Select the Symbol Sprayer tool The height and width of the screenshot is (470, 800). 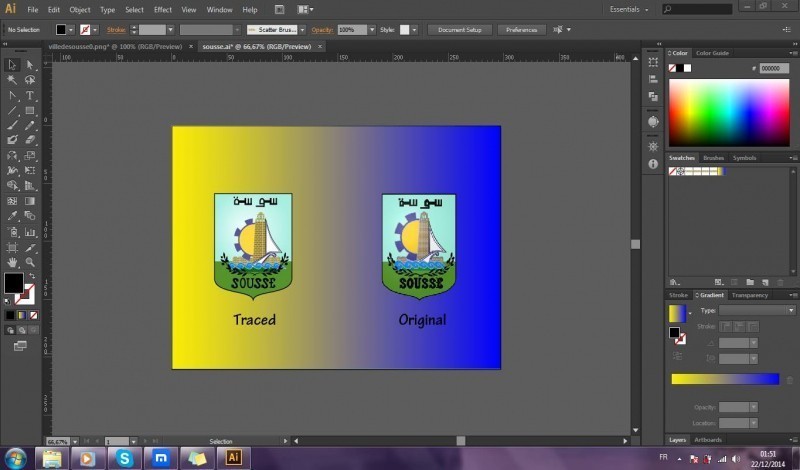click(x=12, y=232)
